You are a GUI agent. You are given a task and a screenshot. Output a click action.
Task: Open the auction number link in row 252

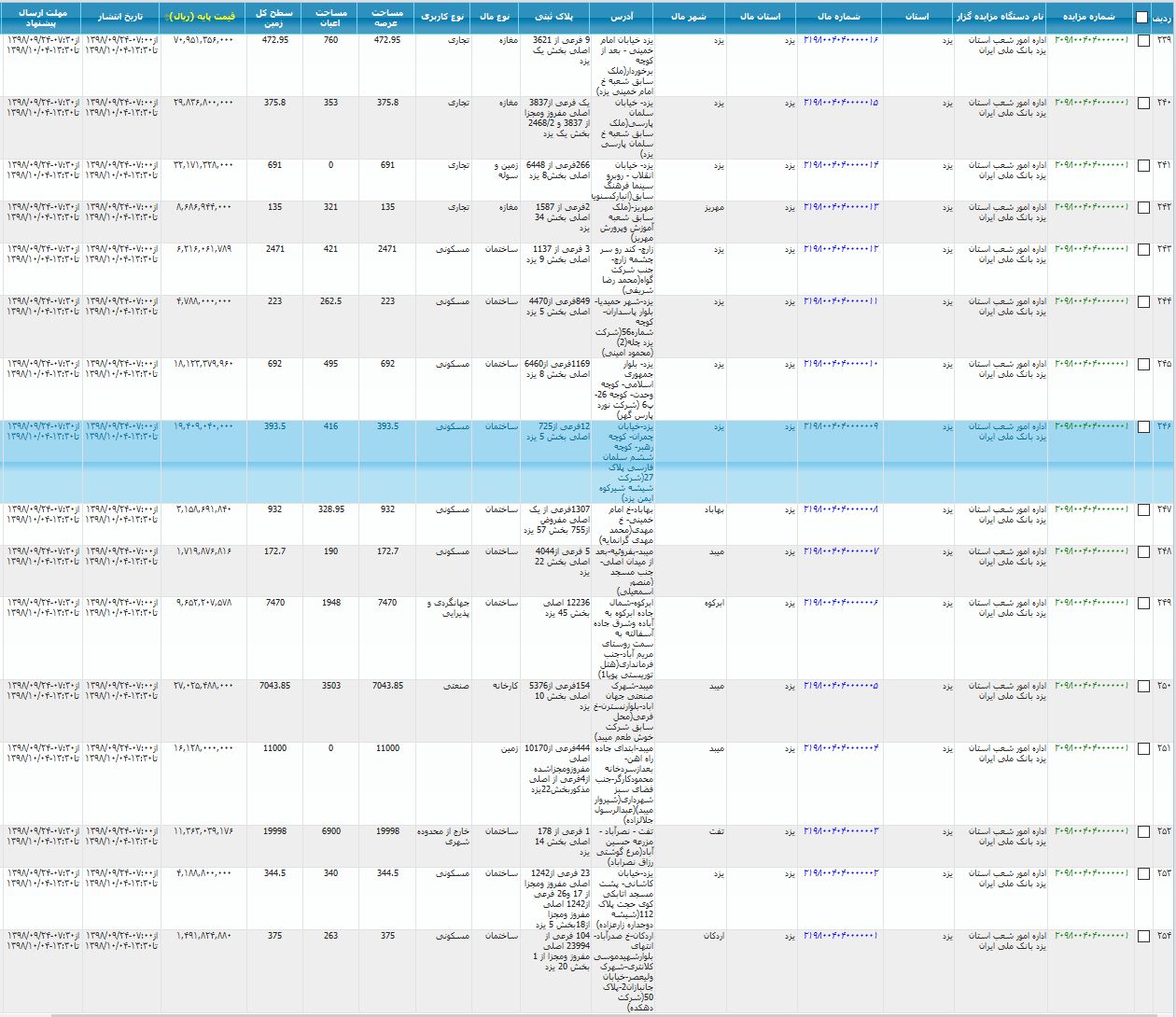[1090, 831]
